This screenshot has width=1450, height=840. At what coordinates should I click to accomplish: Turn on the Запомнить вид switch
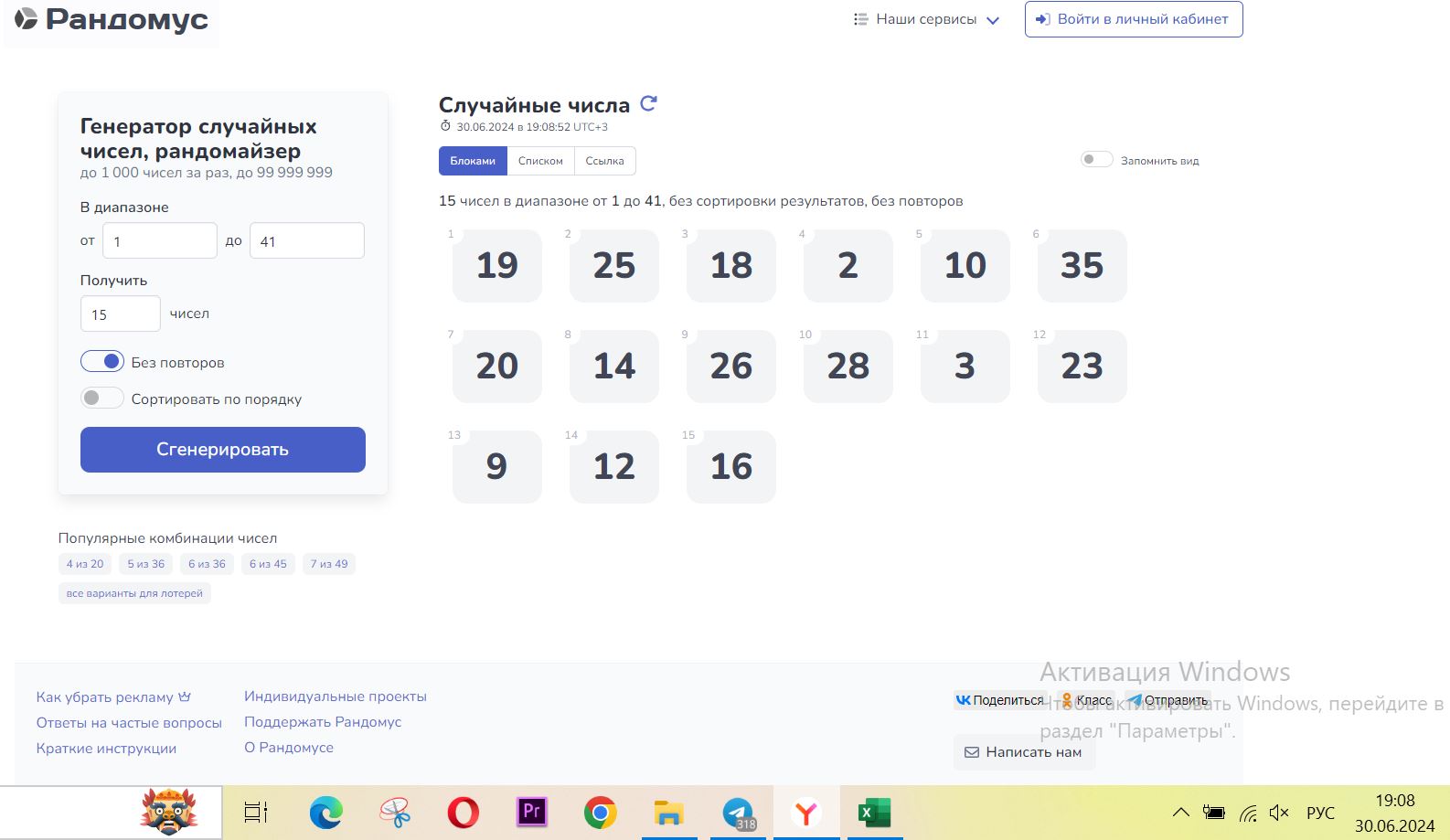click(x=1096, y=160)
